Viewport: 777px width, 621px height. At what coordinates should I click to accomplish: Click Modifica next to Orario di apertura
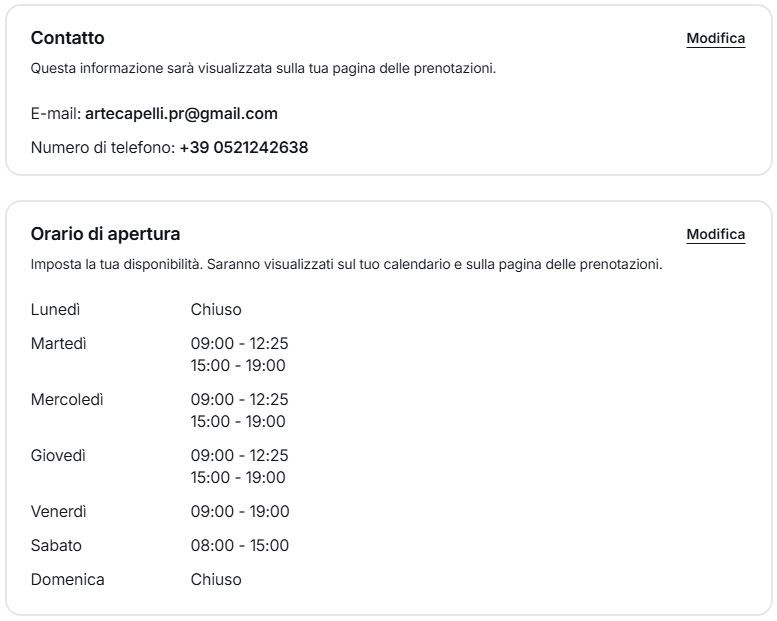[715, 235]
